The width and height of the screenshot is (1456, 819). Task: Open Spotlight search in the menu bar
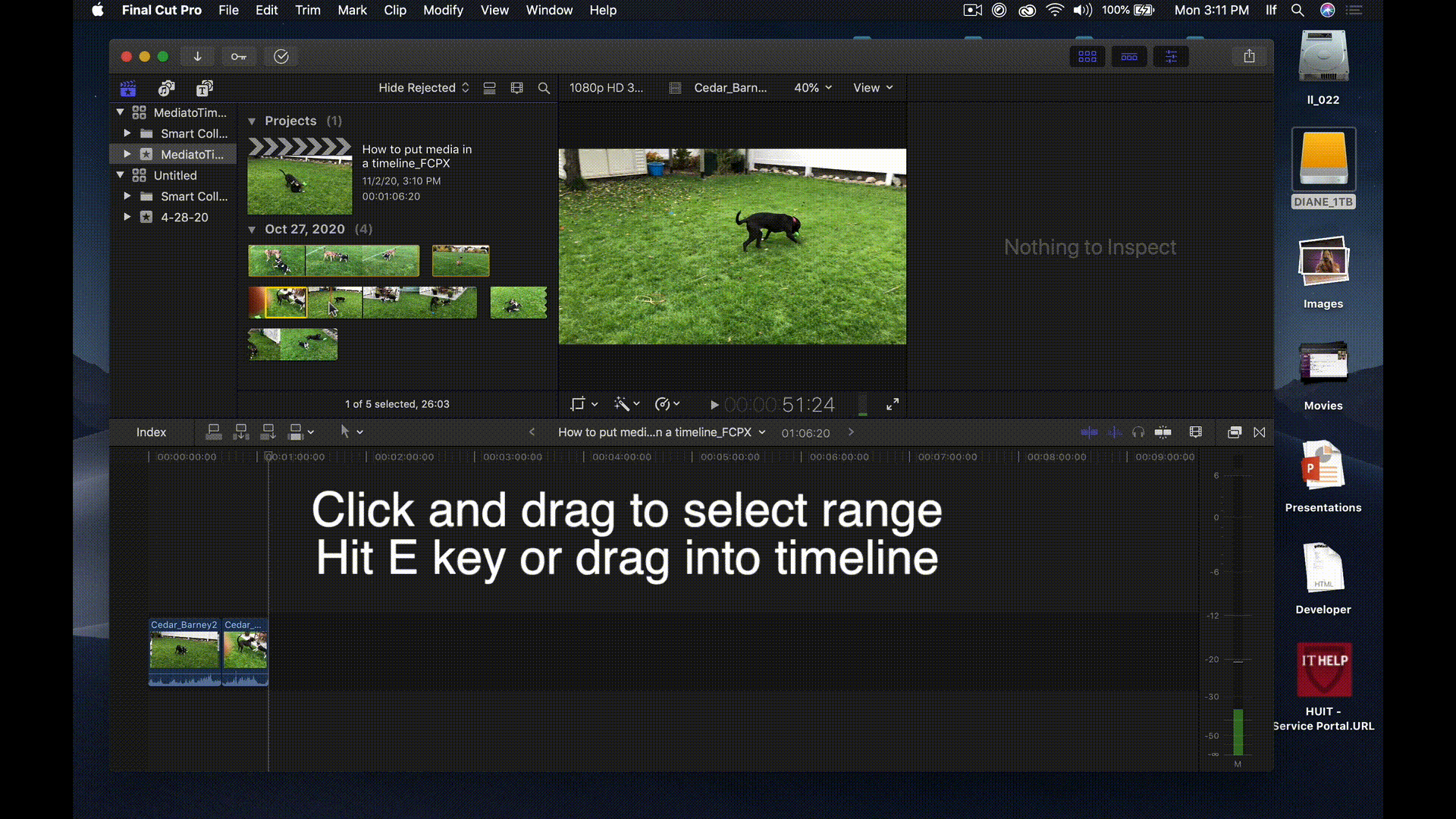click(1298, 10)
